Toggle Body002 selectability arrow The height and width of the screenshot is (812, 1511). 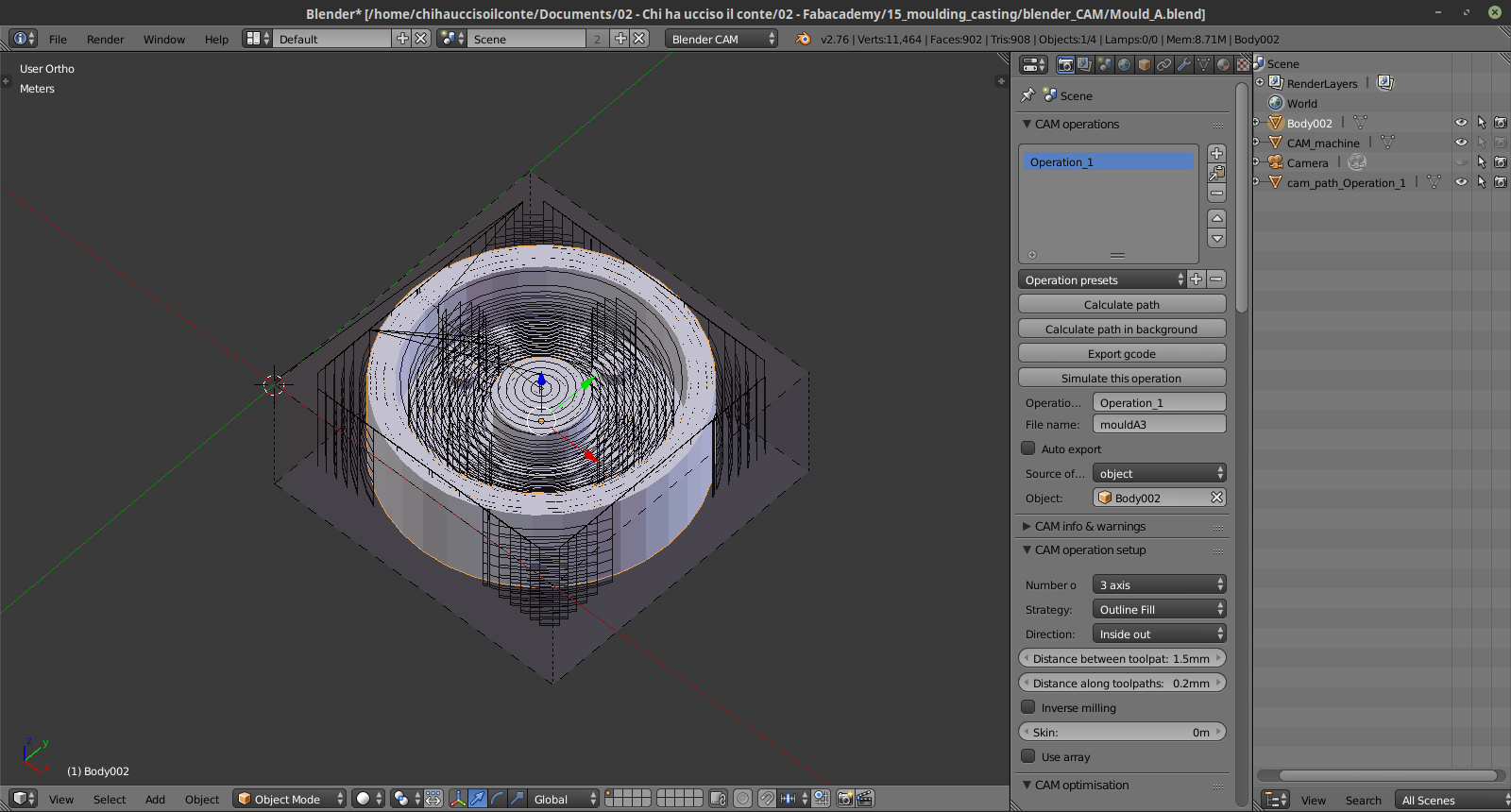(1481, 123)
